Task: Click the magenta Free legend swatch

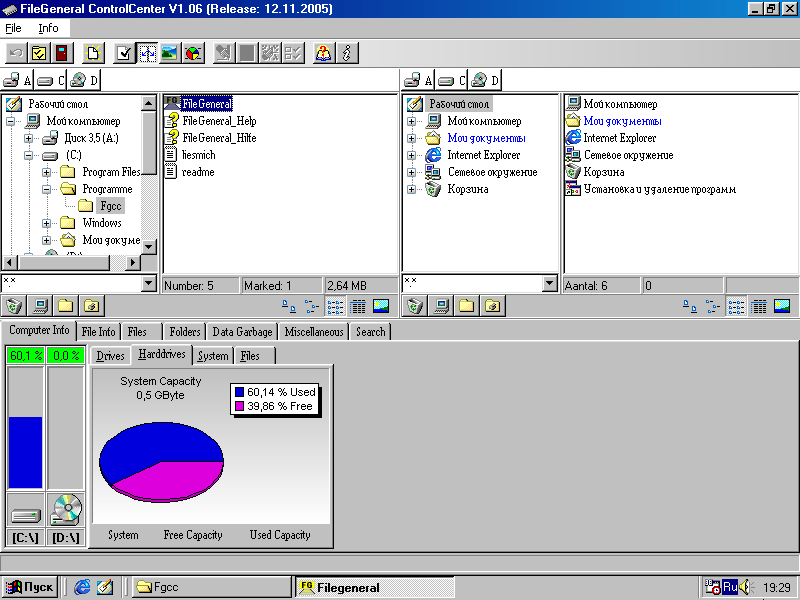Action: [239, 406]
